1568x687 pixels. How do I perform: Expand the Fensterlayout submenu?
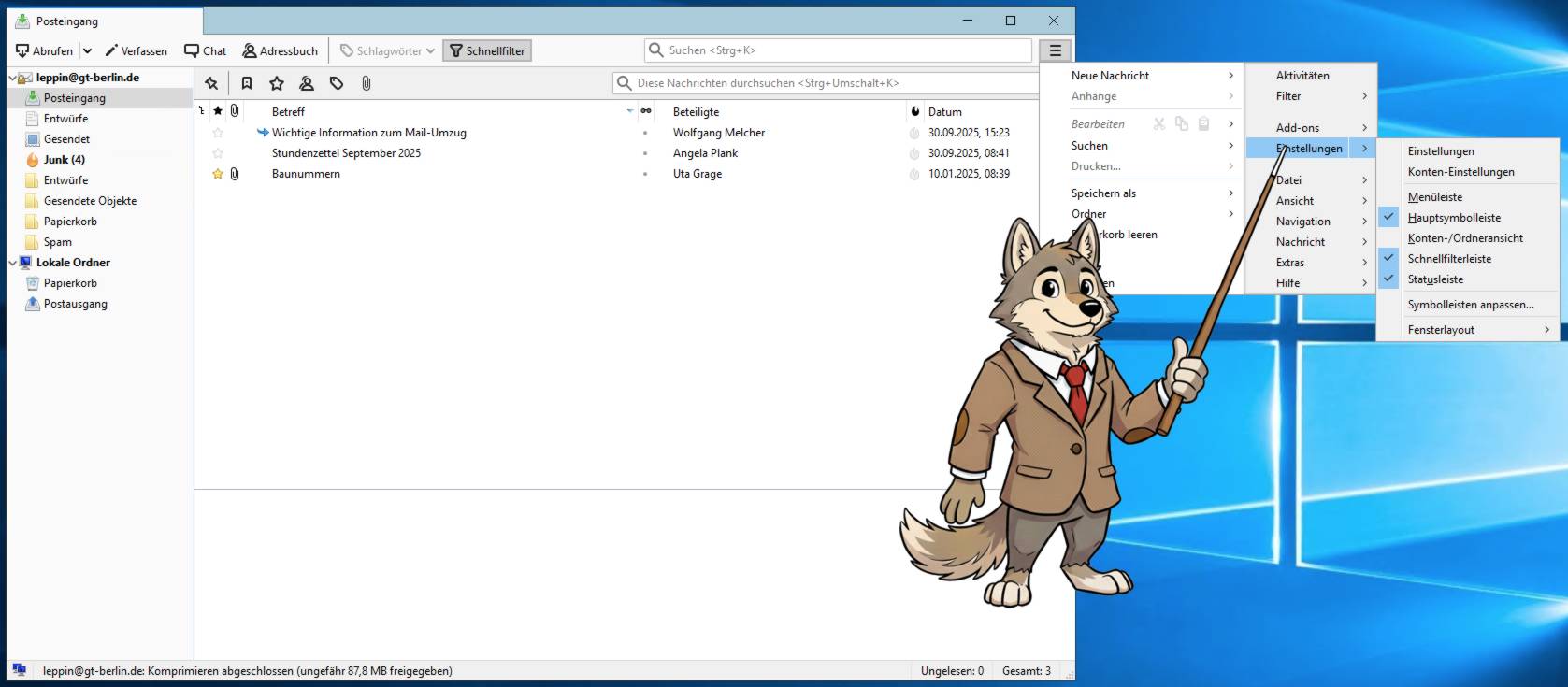coord(1477,330)
